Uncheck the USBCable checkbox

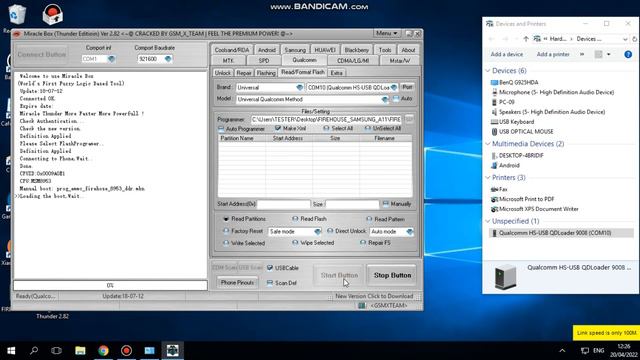[x=269, y=268]
